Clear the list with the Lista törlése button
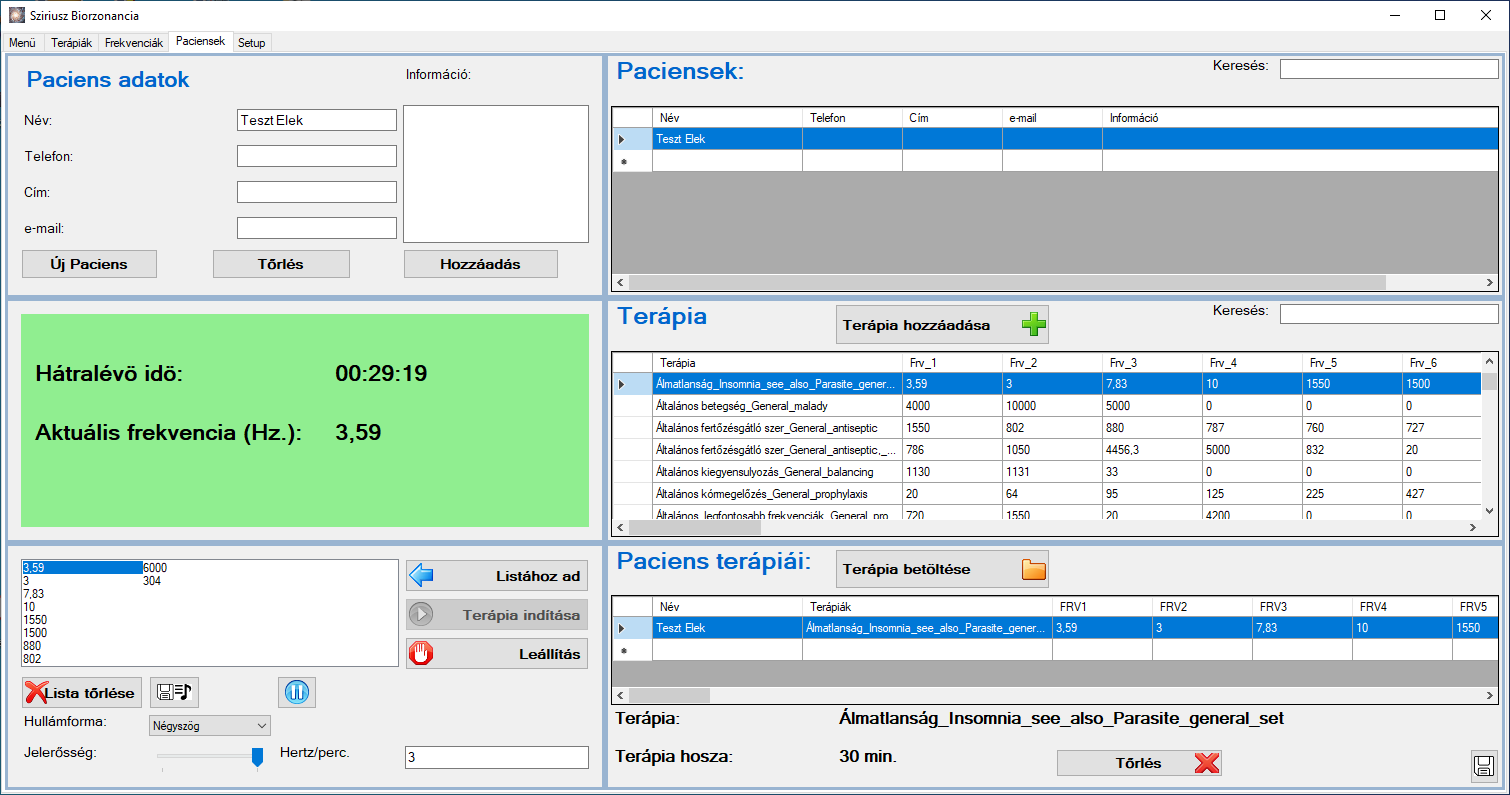 pyautogui.click(x=81, y=692)
